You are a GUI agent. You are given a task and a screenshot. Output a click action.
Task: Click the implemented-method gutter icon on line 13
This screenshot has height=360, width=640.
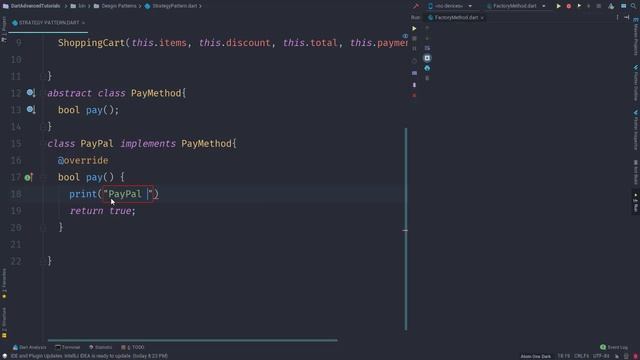[x=31, y=110]
